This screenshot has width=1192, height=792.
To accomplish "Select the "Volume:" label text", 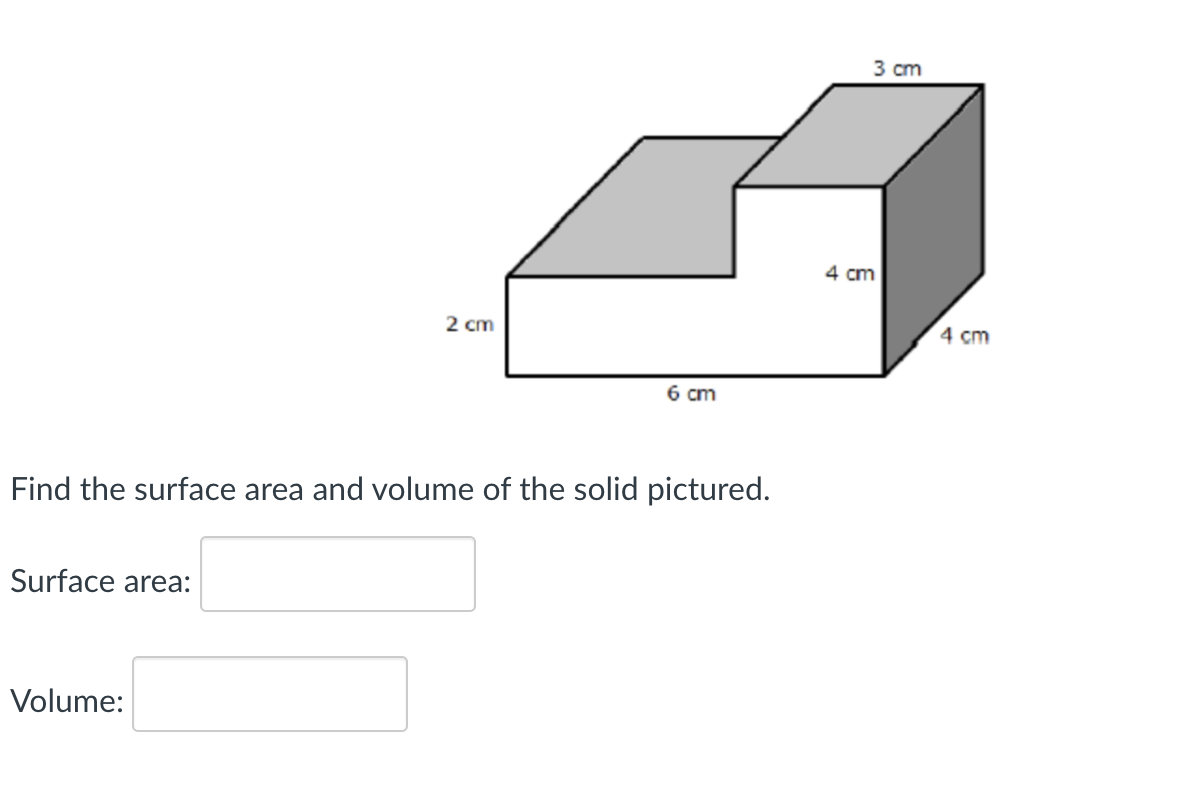I will tap(63, 701).
